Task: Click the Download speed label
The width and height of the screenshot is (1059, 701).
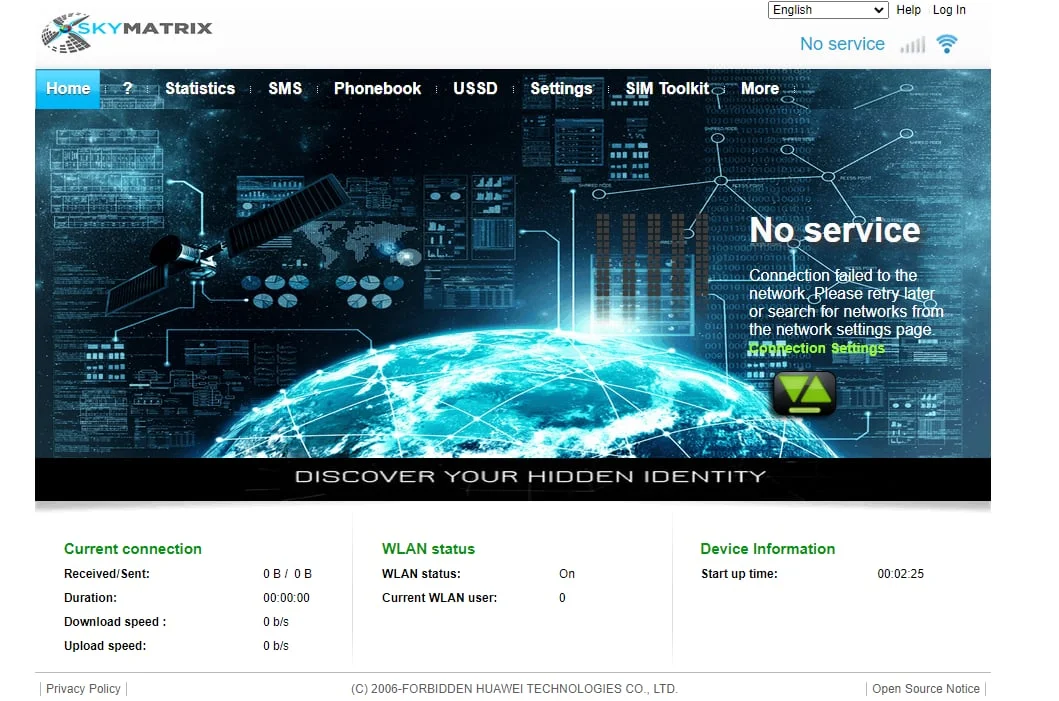Action: [115, 622]
